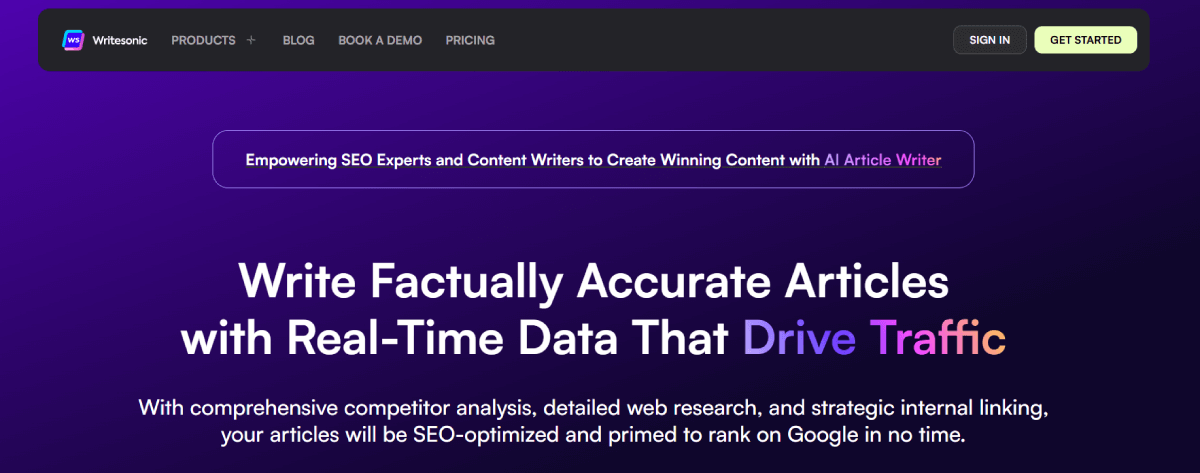Go to the BLOG page
This screenshot has width=1200, height=473.
[x=298, y=41]
